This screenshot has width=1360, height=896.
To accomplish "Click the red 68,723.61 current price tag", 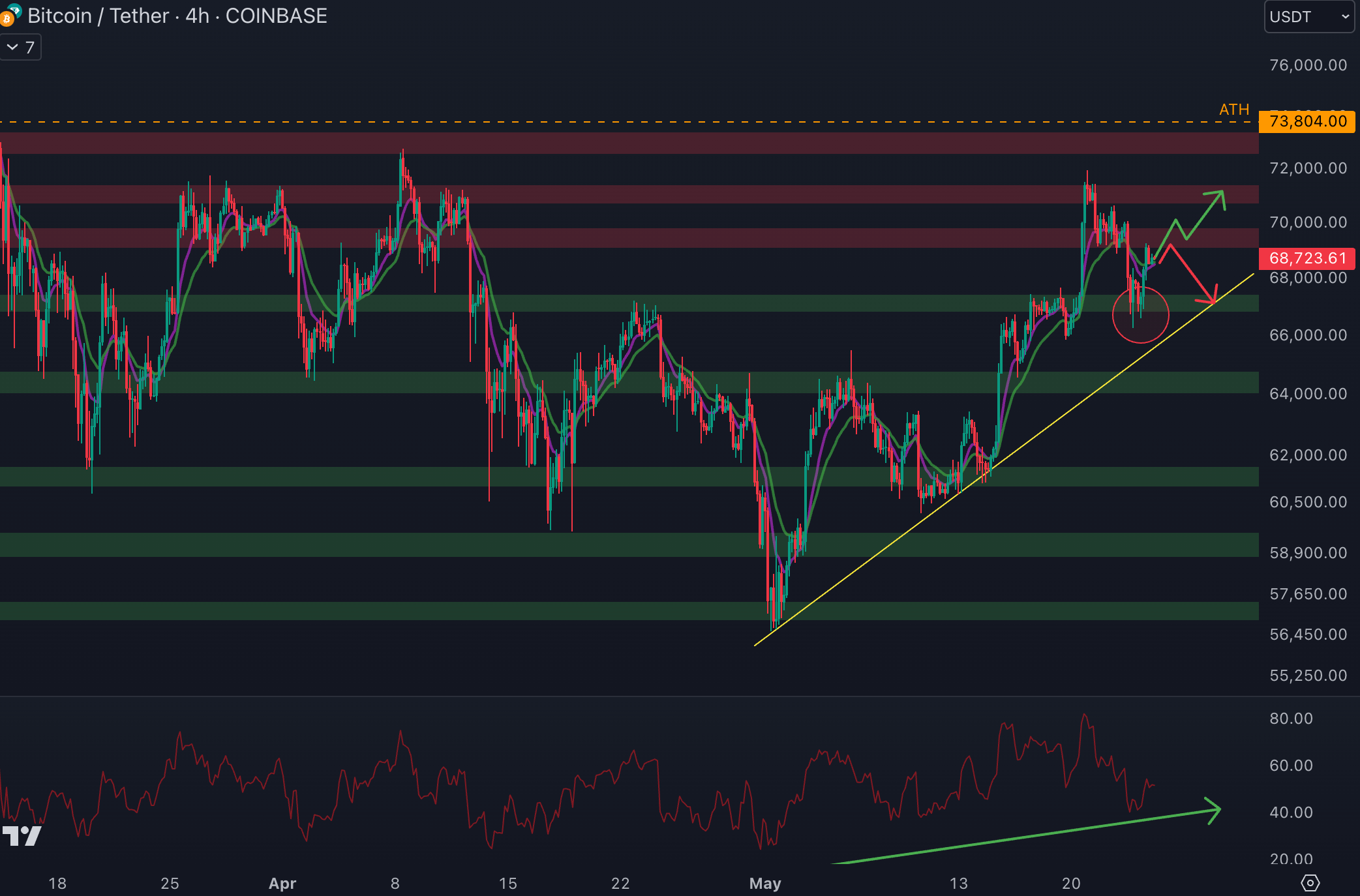I will tap(1307, 258).
